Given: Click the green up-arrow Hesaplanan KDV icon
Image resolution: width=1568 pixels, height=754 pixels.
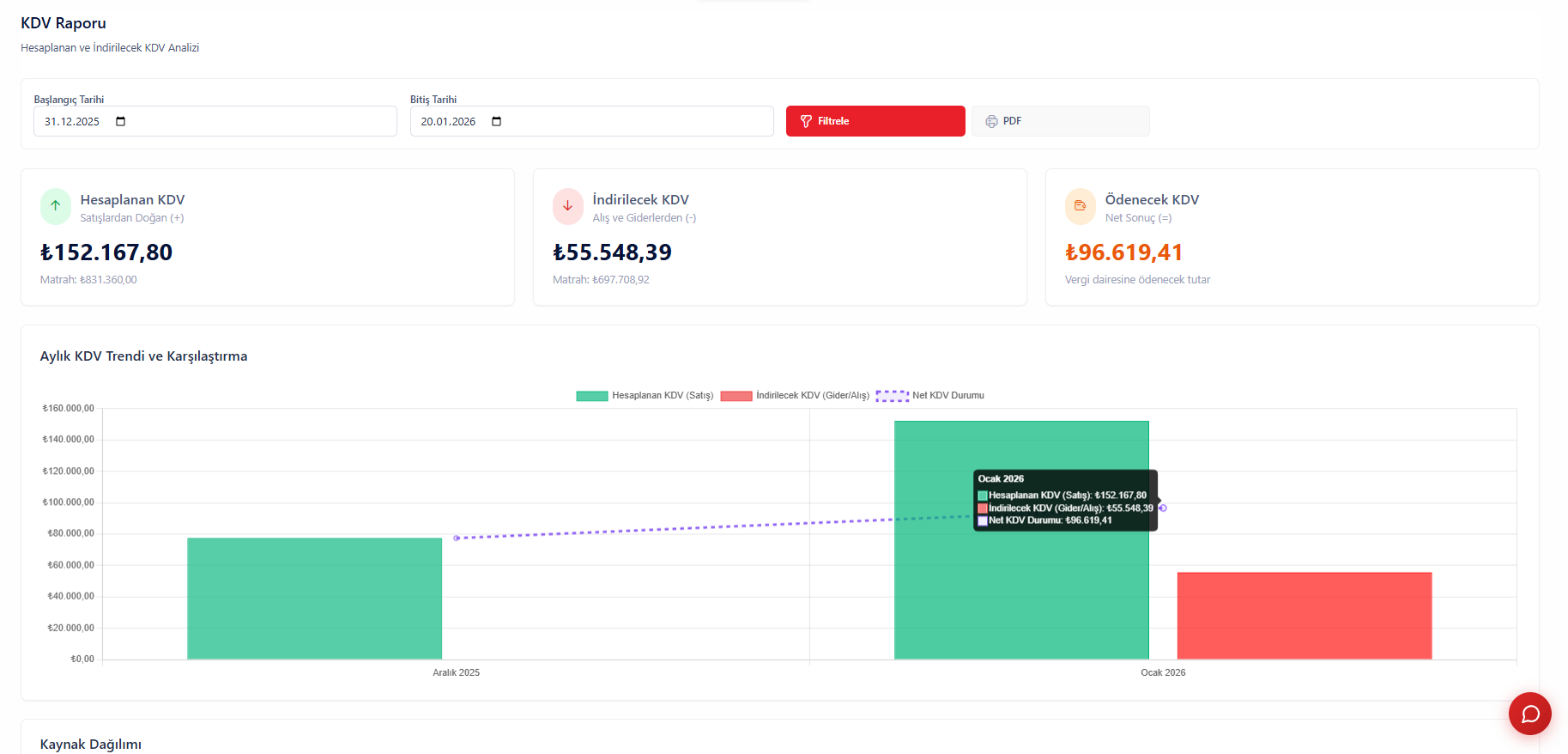Looking at the screenshot, I should [56, 206].
